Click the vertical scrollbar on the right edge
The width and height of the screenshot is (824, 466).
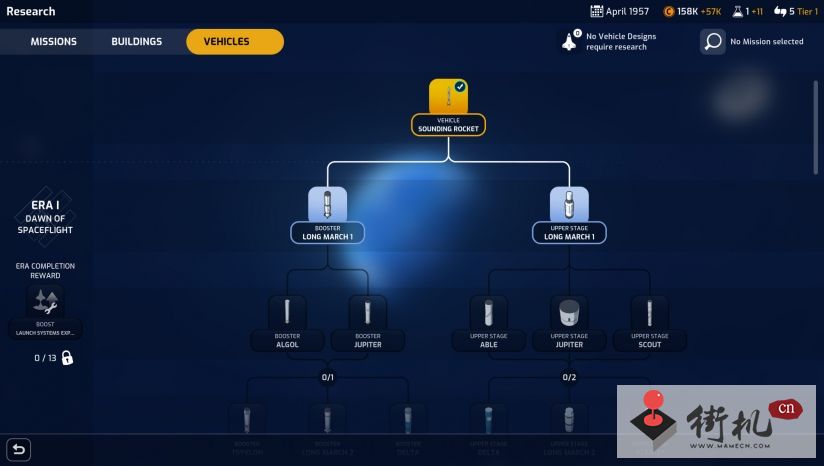click(816, 127)
